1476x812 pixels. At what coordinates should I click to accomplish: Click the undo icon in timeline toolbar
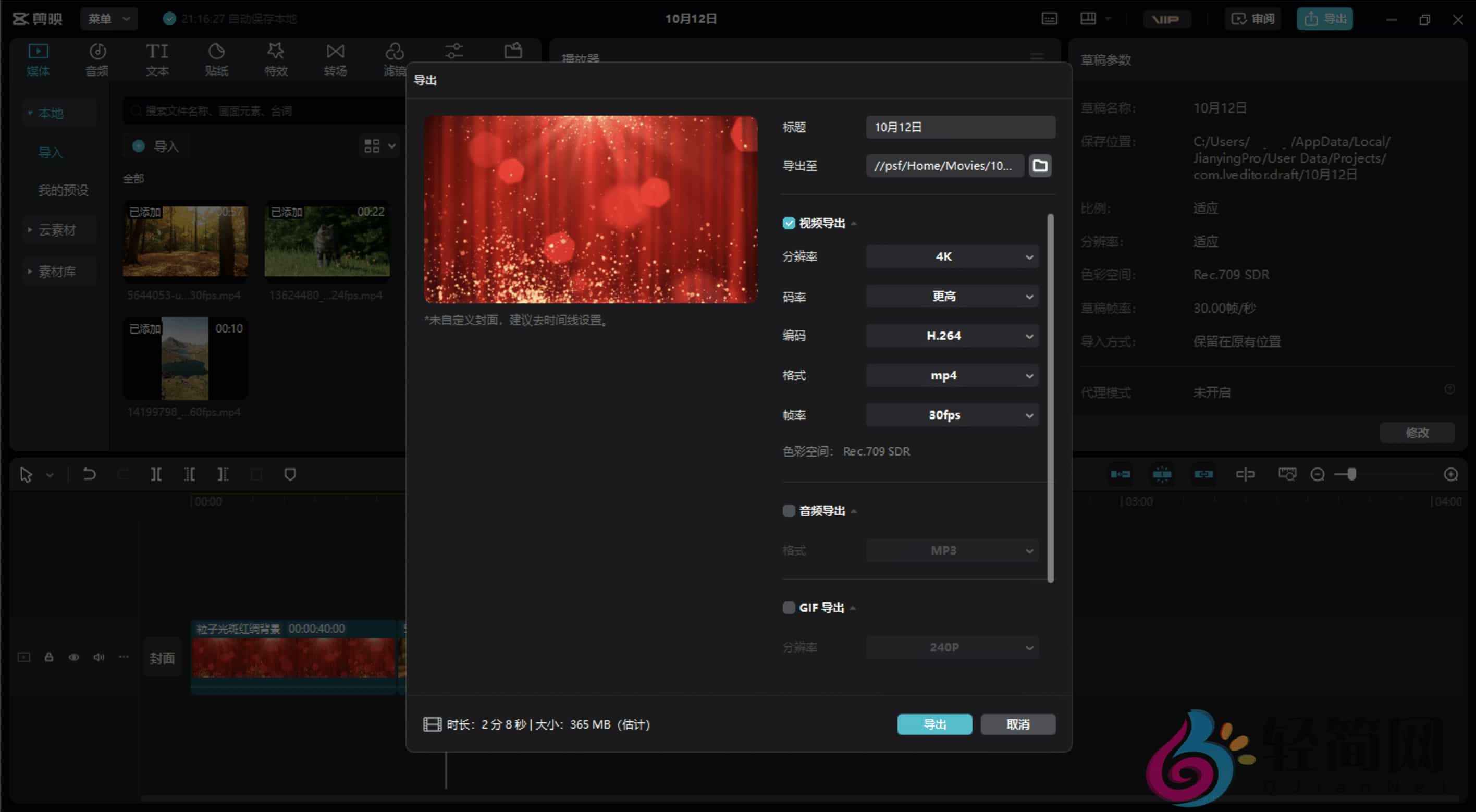89,474
